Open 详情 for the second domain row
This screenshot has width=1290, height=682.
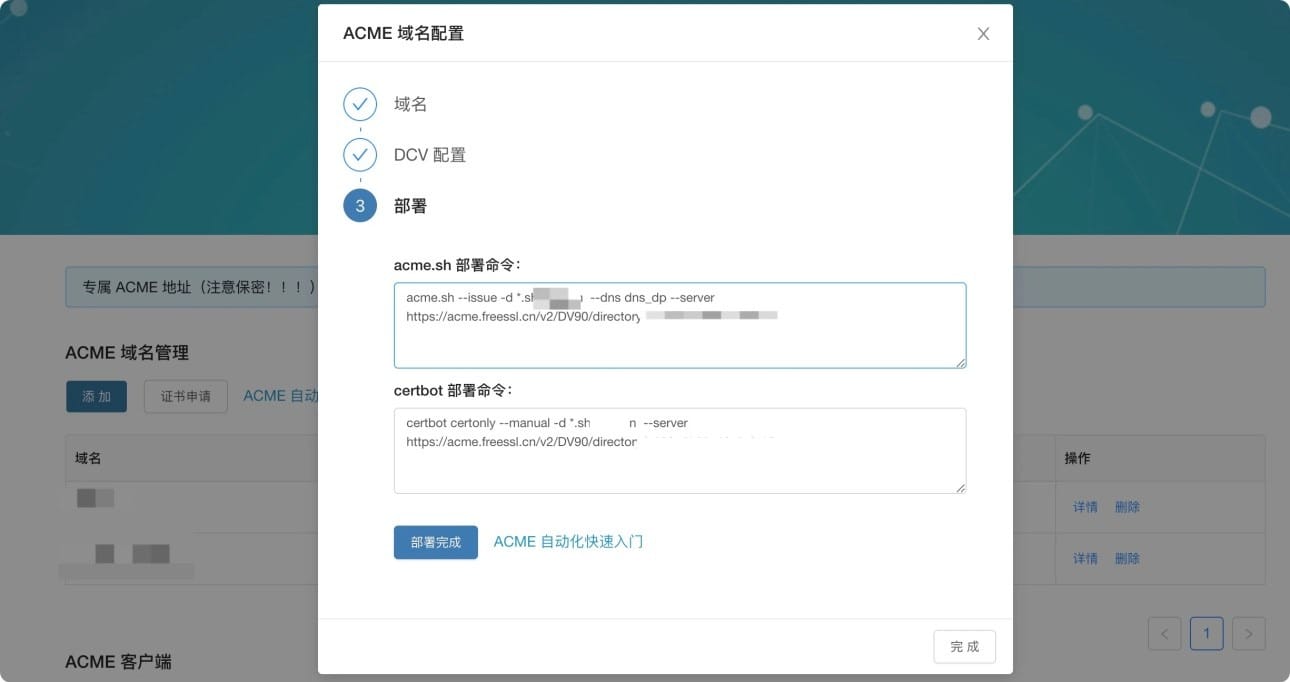pyautogui.click(x=1085, y=558)
